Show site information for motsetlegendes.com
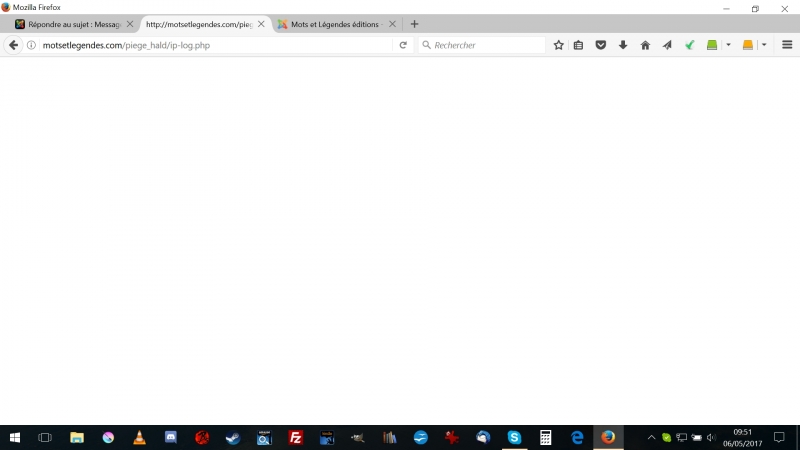This screenshot has height=450, width=800. [32, 45]
